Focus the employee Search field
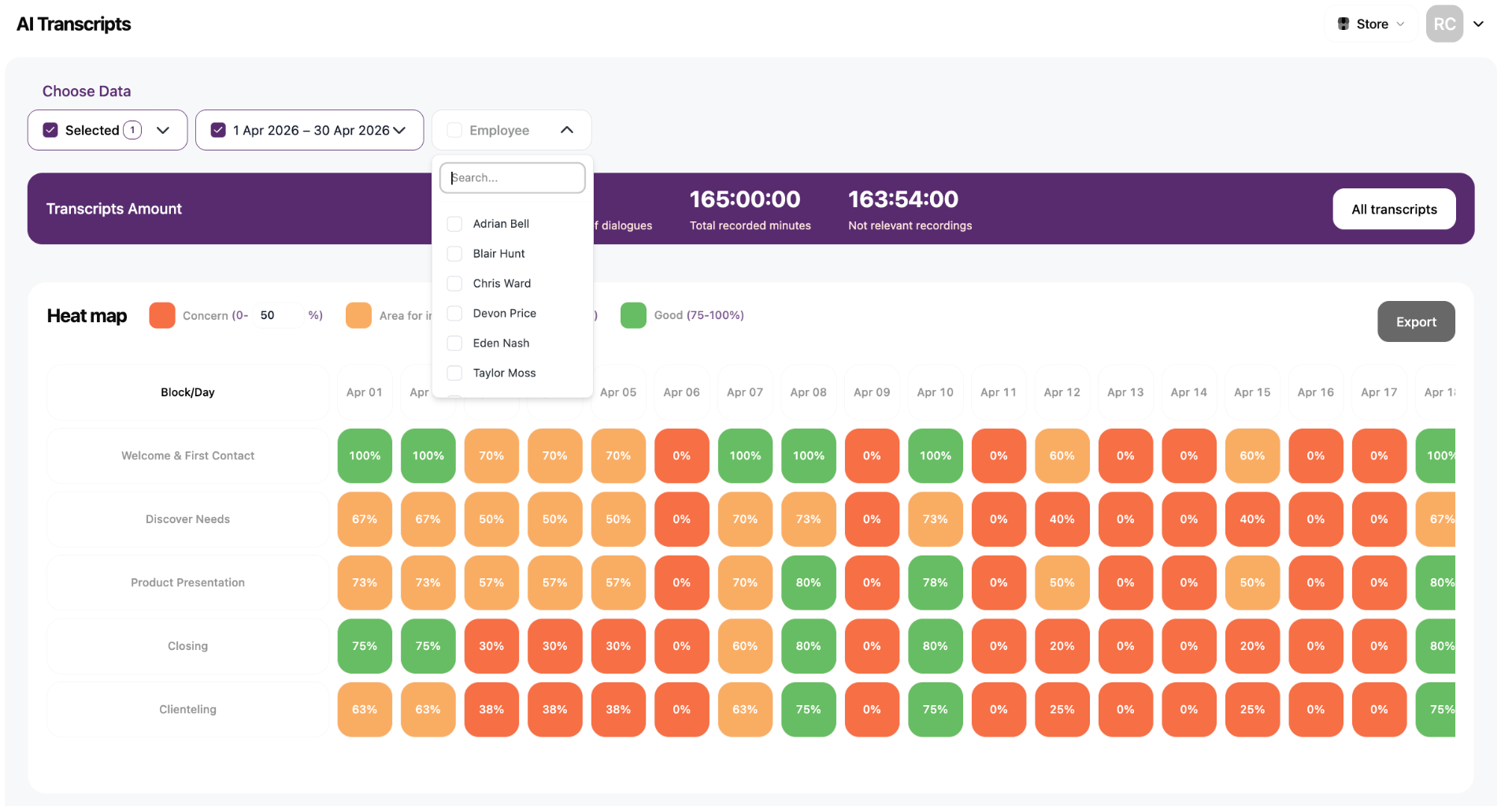The image size is (1512, 806). point(512,178)
